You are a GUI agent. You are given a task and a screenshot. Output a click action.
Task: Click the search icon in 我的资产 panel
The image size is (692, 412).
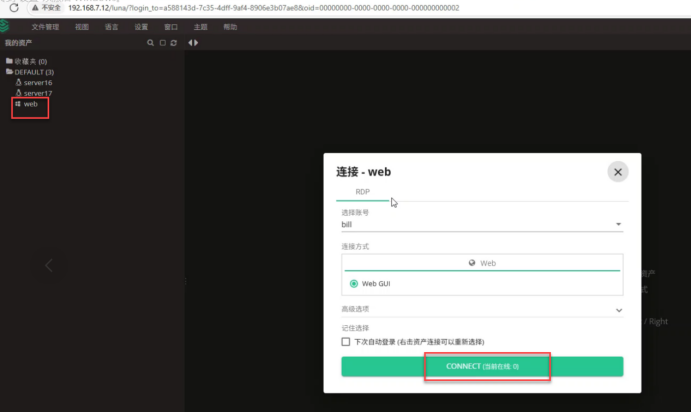point(150,43)
